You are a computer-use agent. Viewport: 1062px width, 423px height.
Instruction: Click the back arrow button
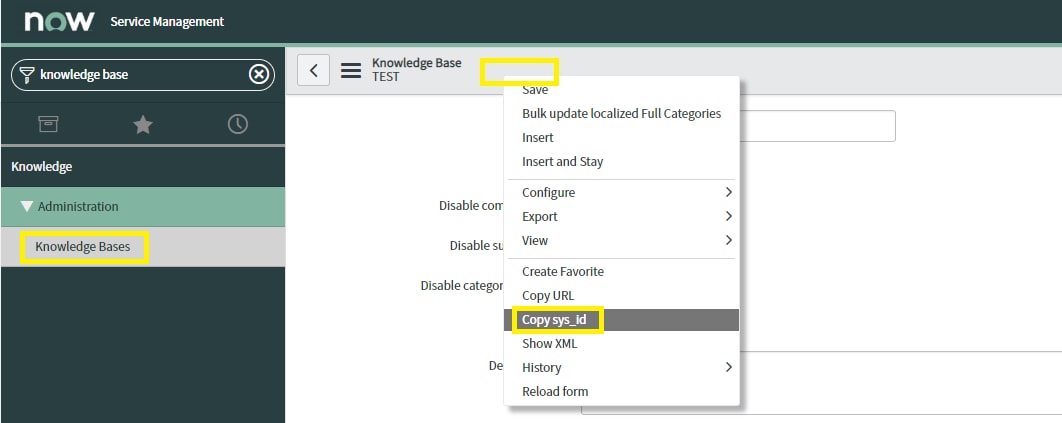coord(314,70)
